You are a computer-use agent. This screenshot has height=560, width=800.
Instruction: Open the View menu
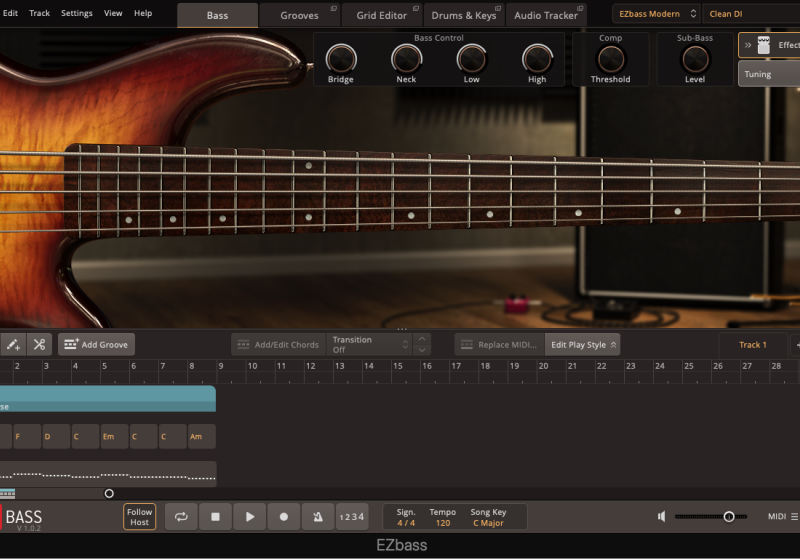113,13
